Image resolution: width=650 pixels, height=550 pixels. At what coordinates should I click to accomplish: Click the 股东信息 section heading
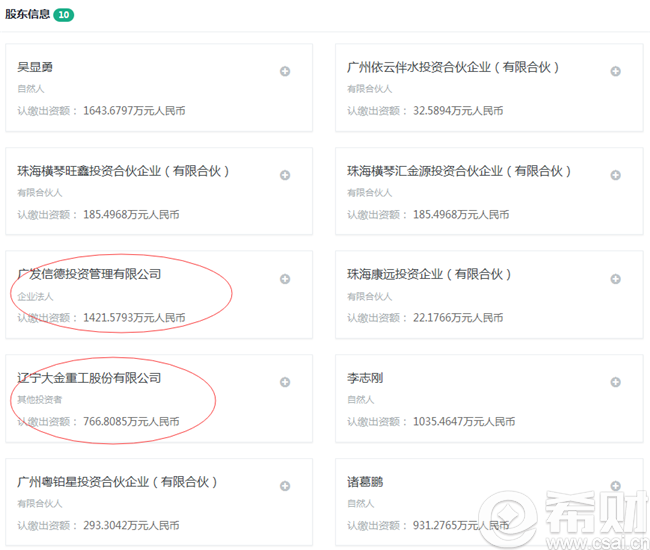[27, 14]
